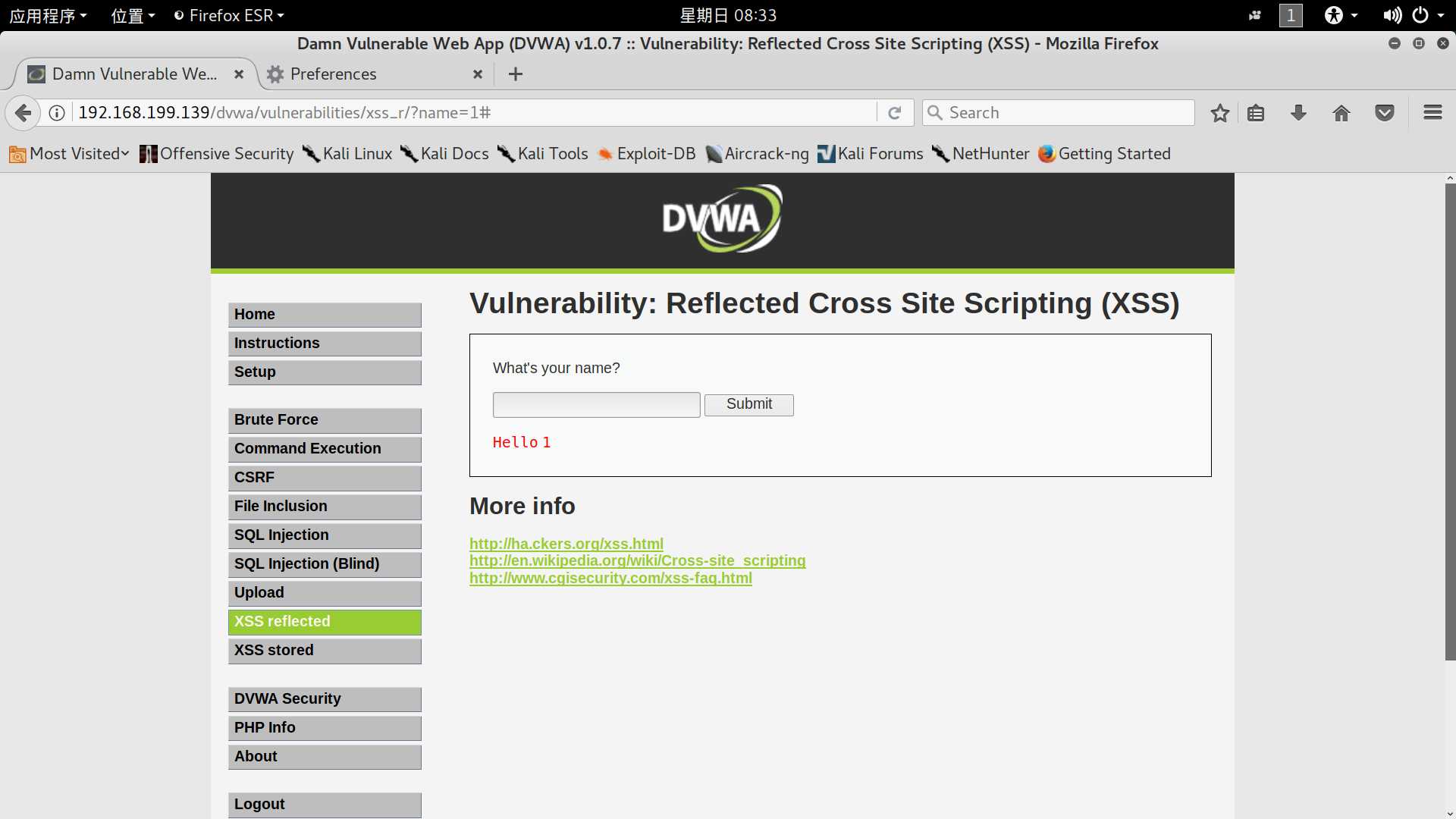Viewport: 1456px width, 819px height.
Task: Open the Offensive Security bookmark
Action: 217,154
